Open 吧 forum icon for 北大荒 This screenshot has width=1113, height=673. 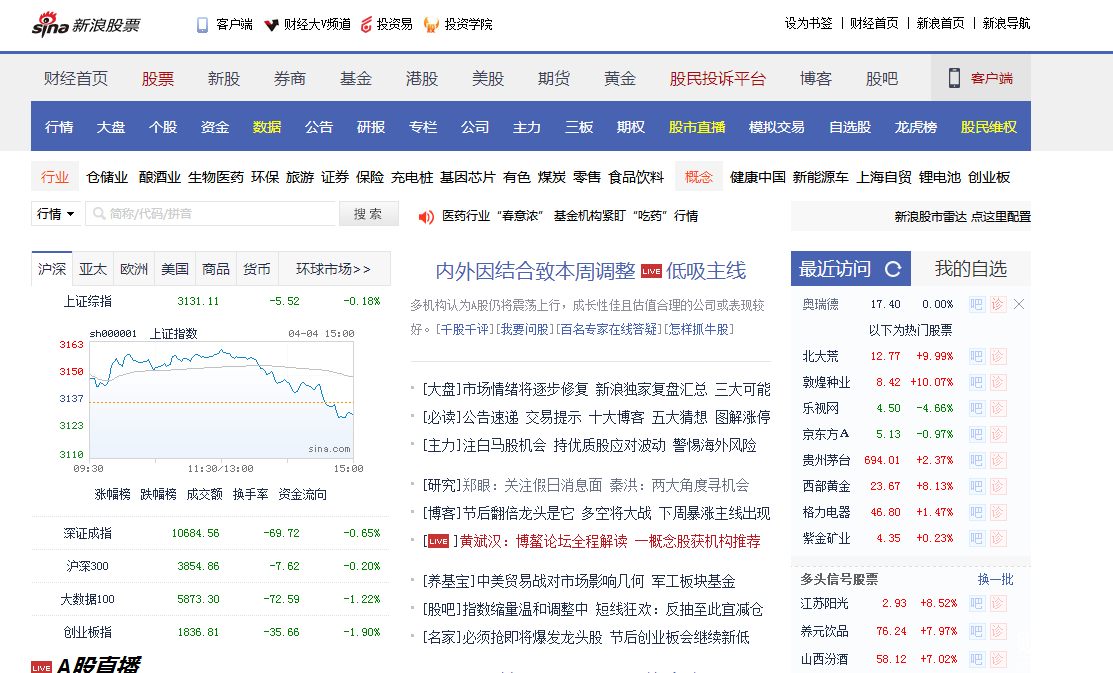[977, 356]
